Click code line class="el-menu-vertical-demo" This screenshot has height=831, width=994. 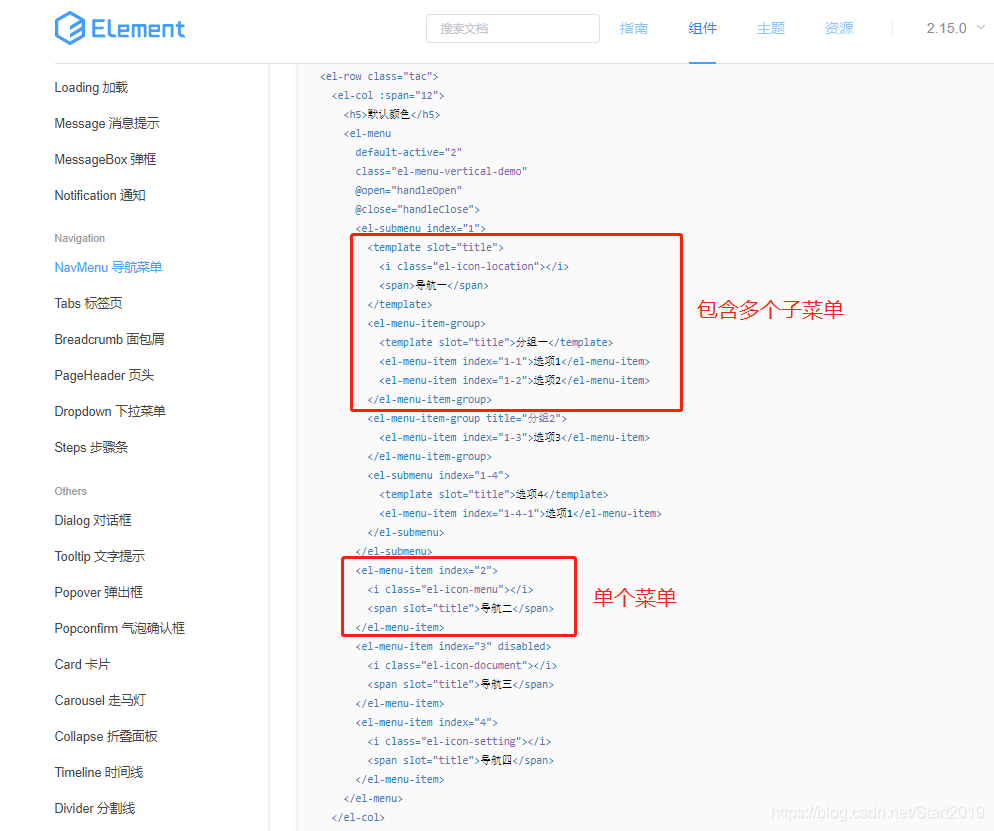tap(441, 172)
